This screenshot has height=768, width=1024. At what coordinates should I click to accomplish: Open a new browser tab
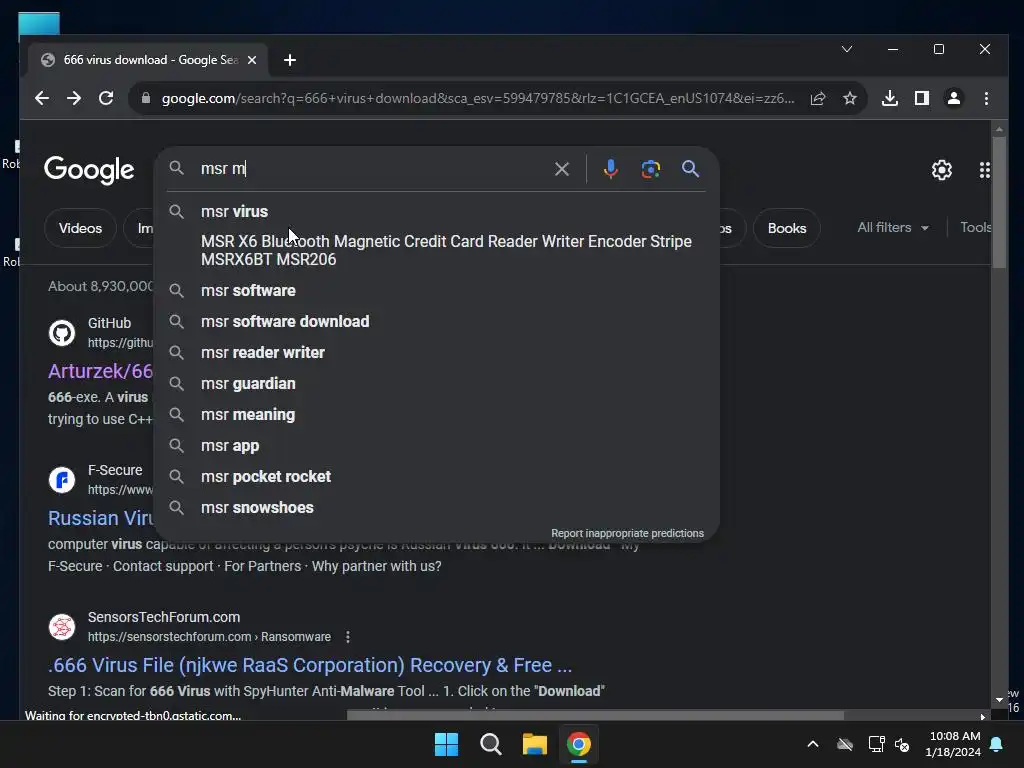pyautogui.click(x=290, y=60)
